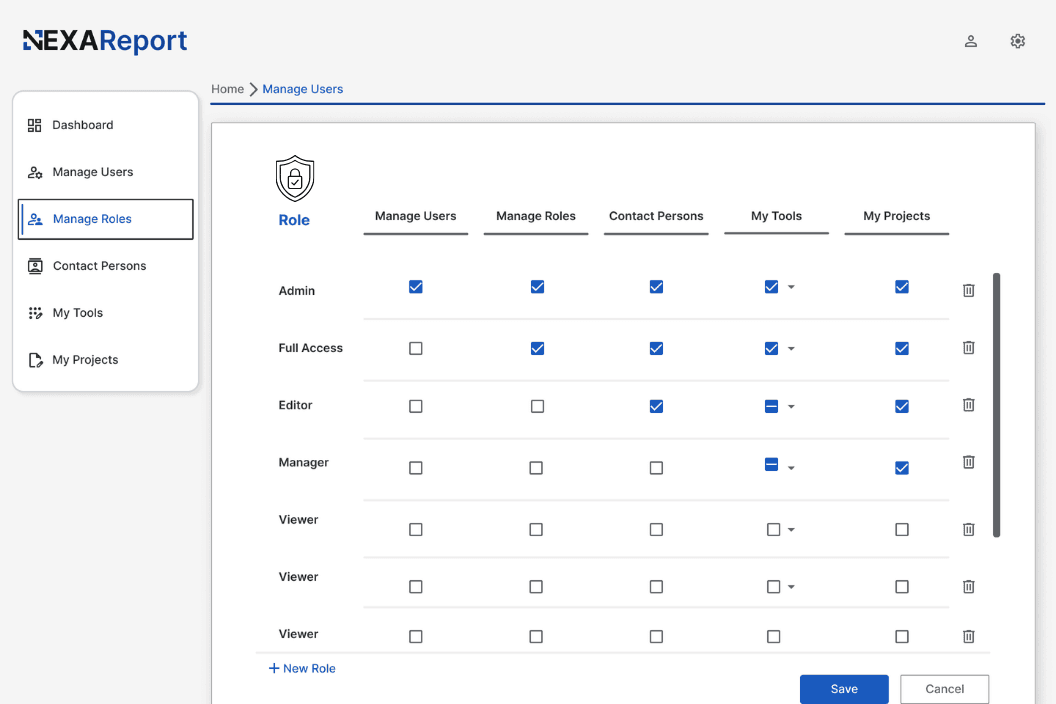
Task: Click the New Role link
Action: pyautogui.click(x=301, y=668)
